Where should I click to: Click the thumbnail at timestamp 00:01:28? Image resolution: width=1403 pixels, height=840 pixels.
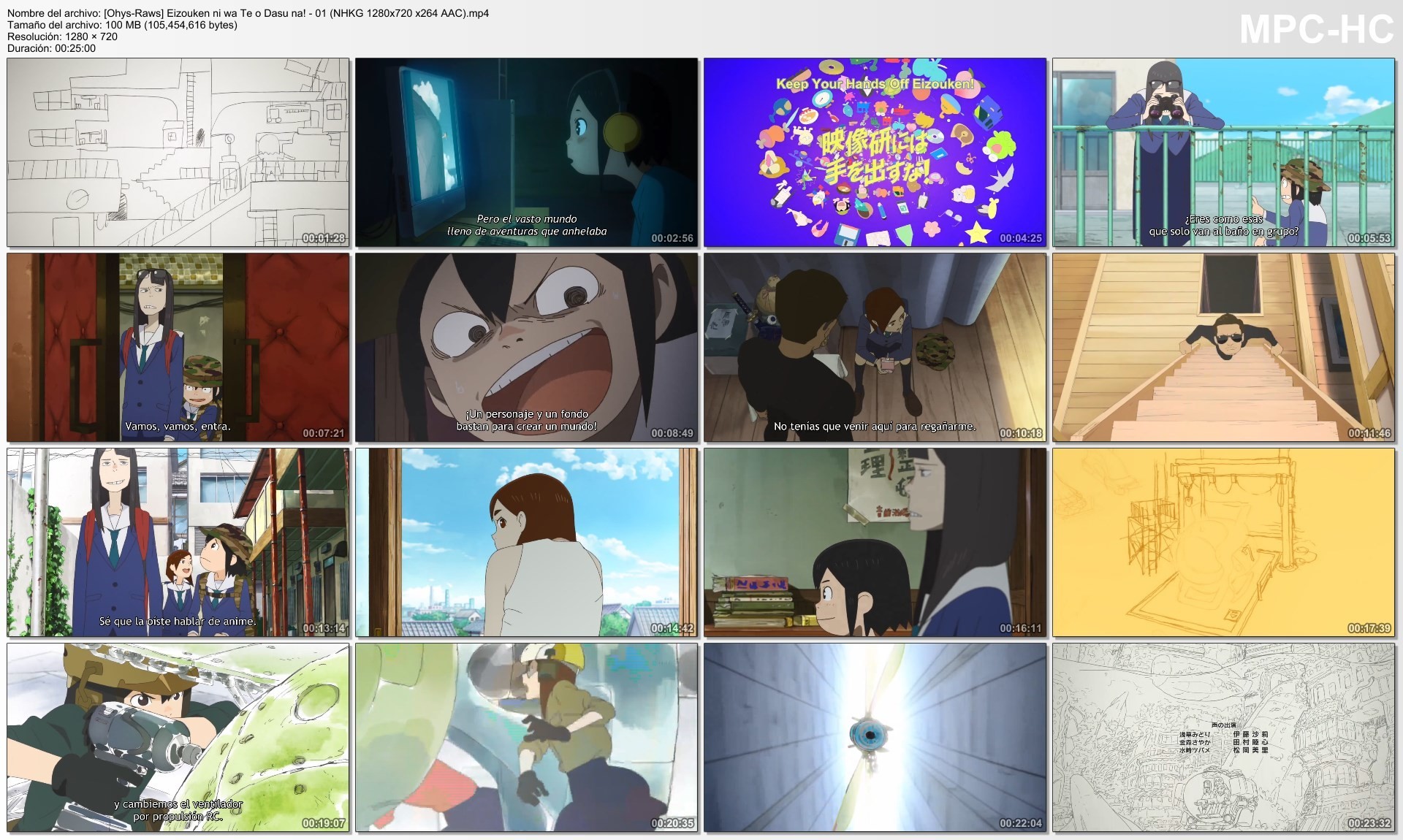178,152
